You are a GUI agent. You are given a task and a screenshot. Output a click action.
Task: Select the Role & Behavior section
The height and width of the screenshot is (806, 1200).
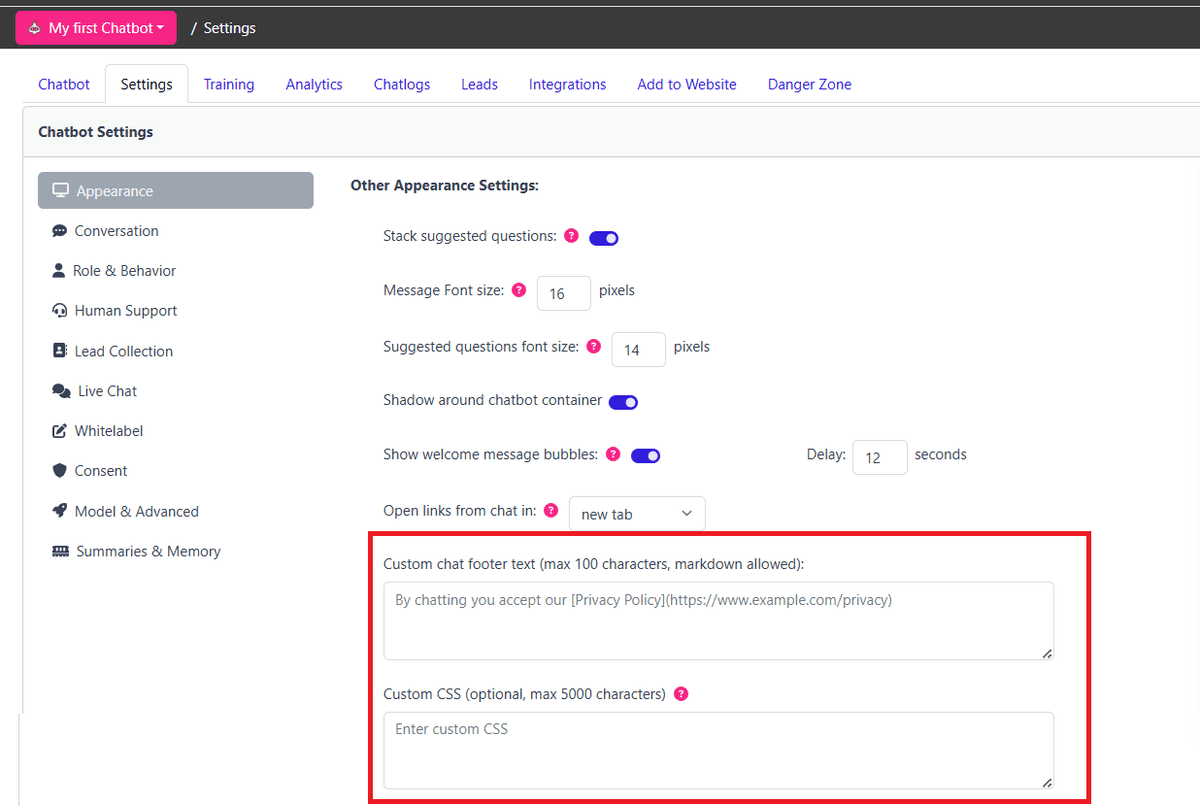pos(124,270)
